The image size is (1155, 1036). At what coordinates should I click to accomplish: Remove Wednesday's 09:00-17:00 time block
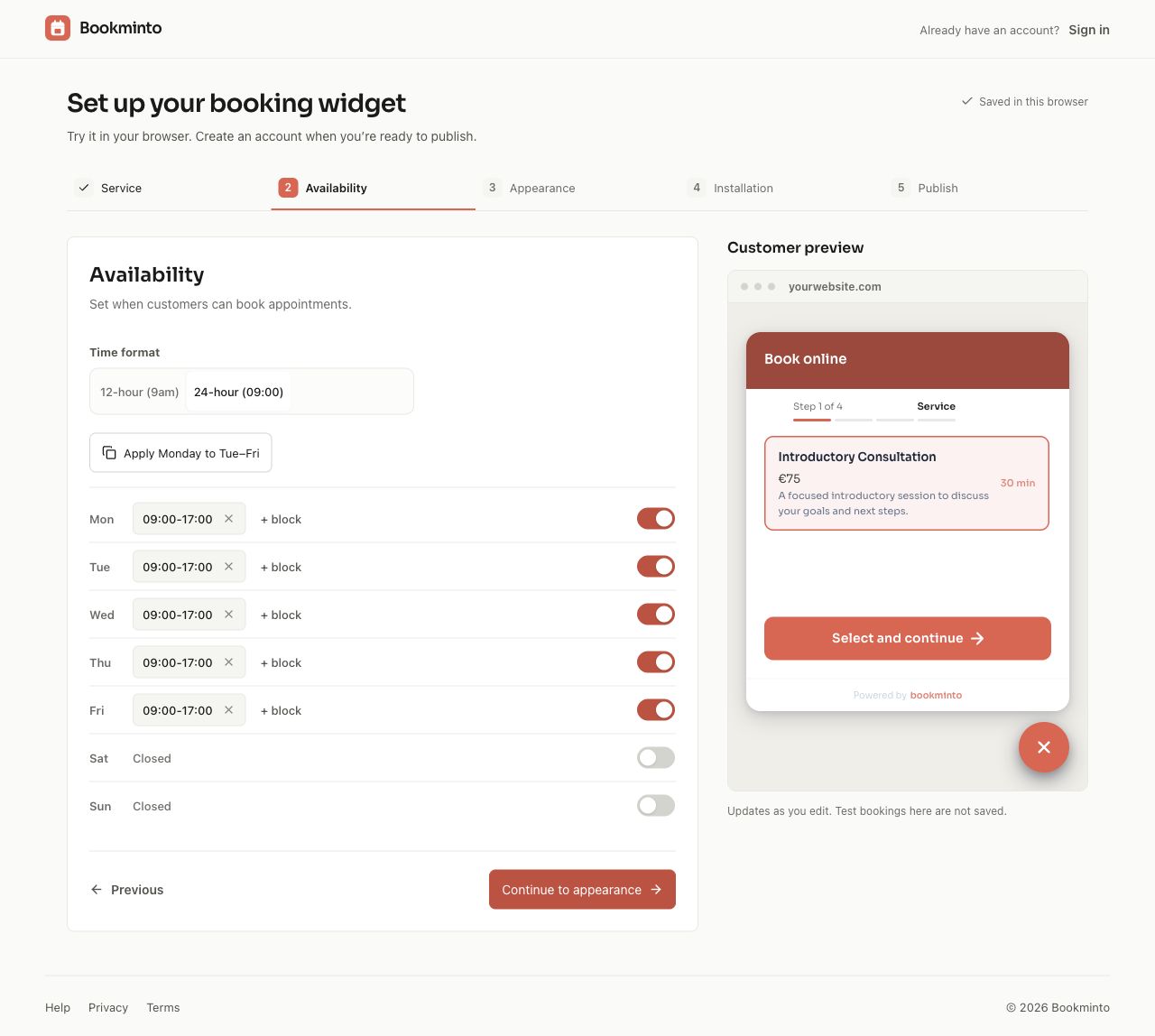pyautogui.click(x=229, y=615)
